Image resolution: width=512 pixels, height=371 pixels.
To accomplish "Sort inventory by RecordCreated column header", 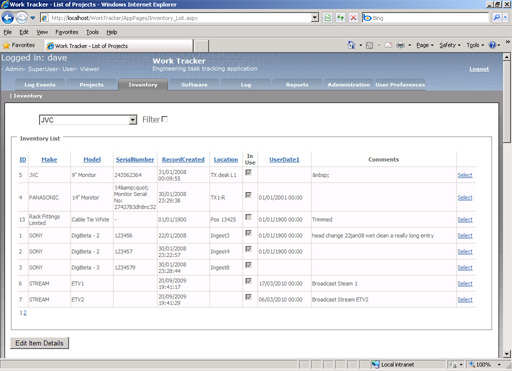I will tap(183, 159).
